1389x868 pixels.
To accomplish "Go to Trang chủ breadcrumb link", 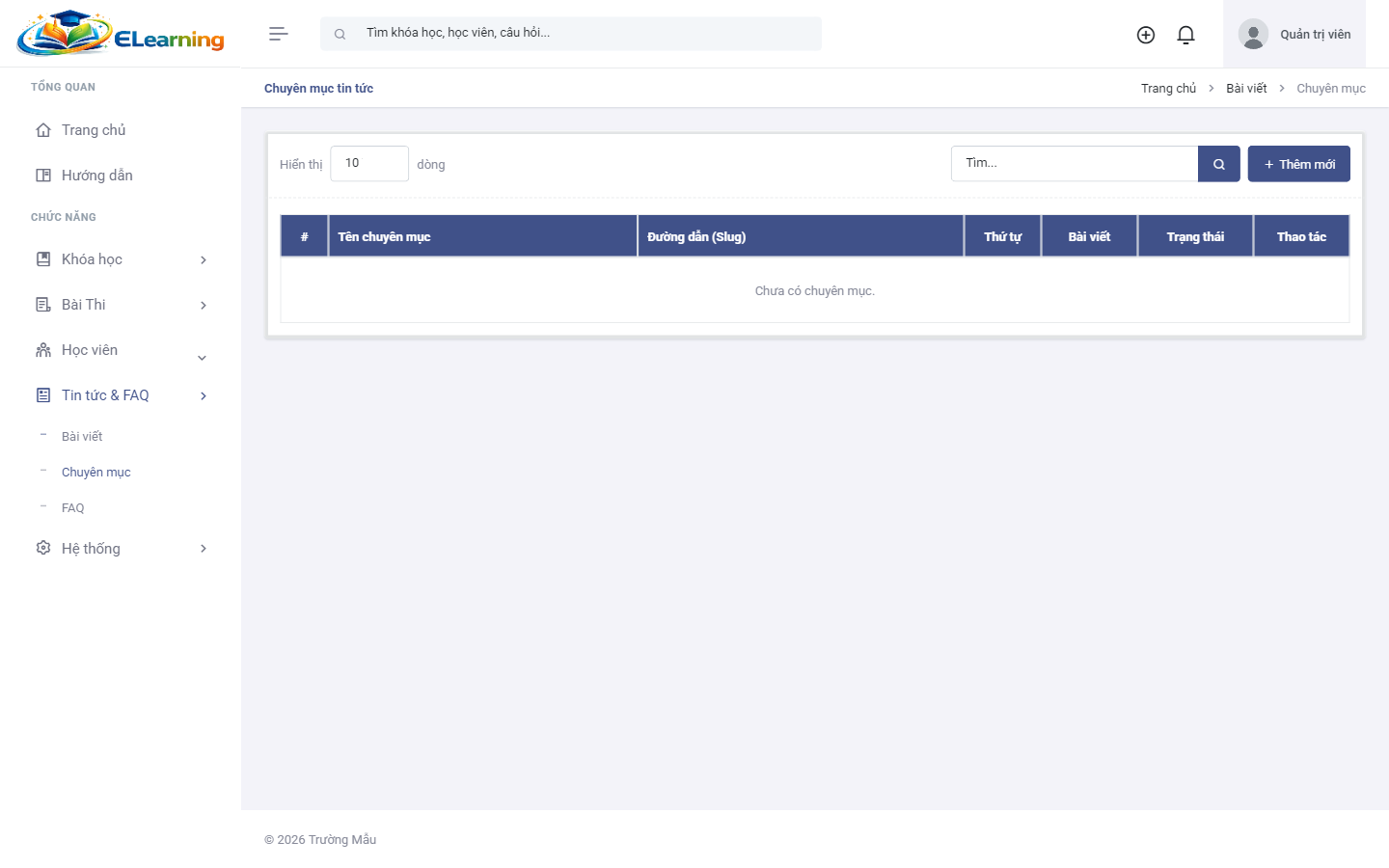I will [1168, 89].
